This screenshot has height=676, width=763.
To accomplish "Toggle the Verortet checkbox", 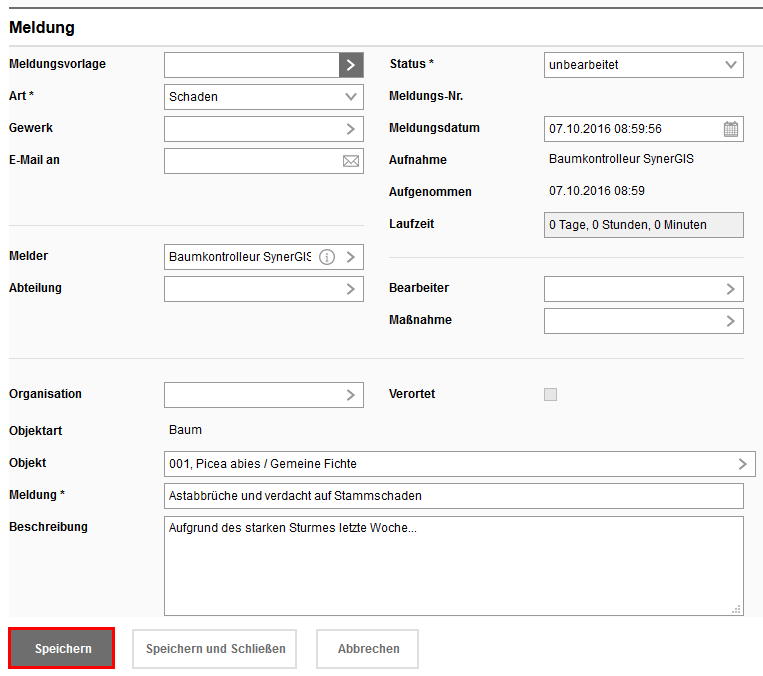I will tap(550, 395).
